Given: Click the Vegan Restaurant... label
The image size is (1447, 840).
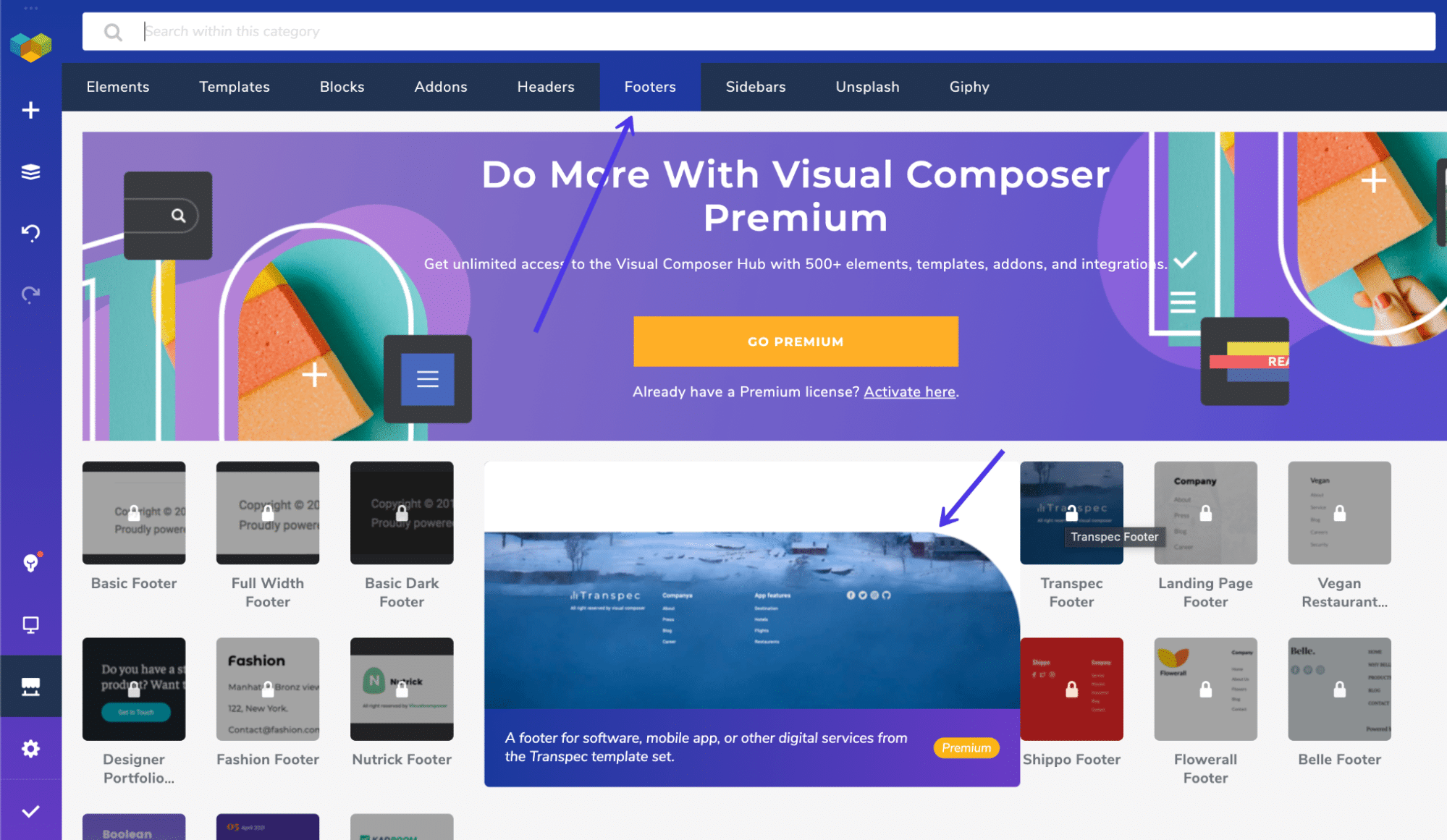Looking at the screenshot, I should [x=1343, y=593].
